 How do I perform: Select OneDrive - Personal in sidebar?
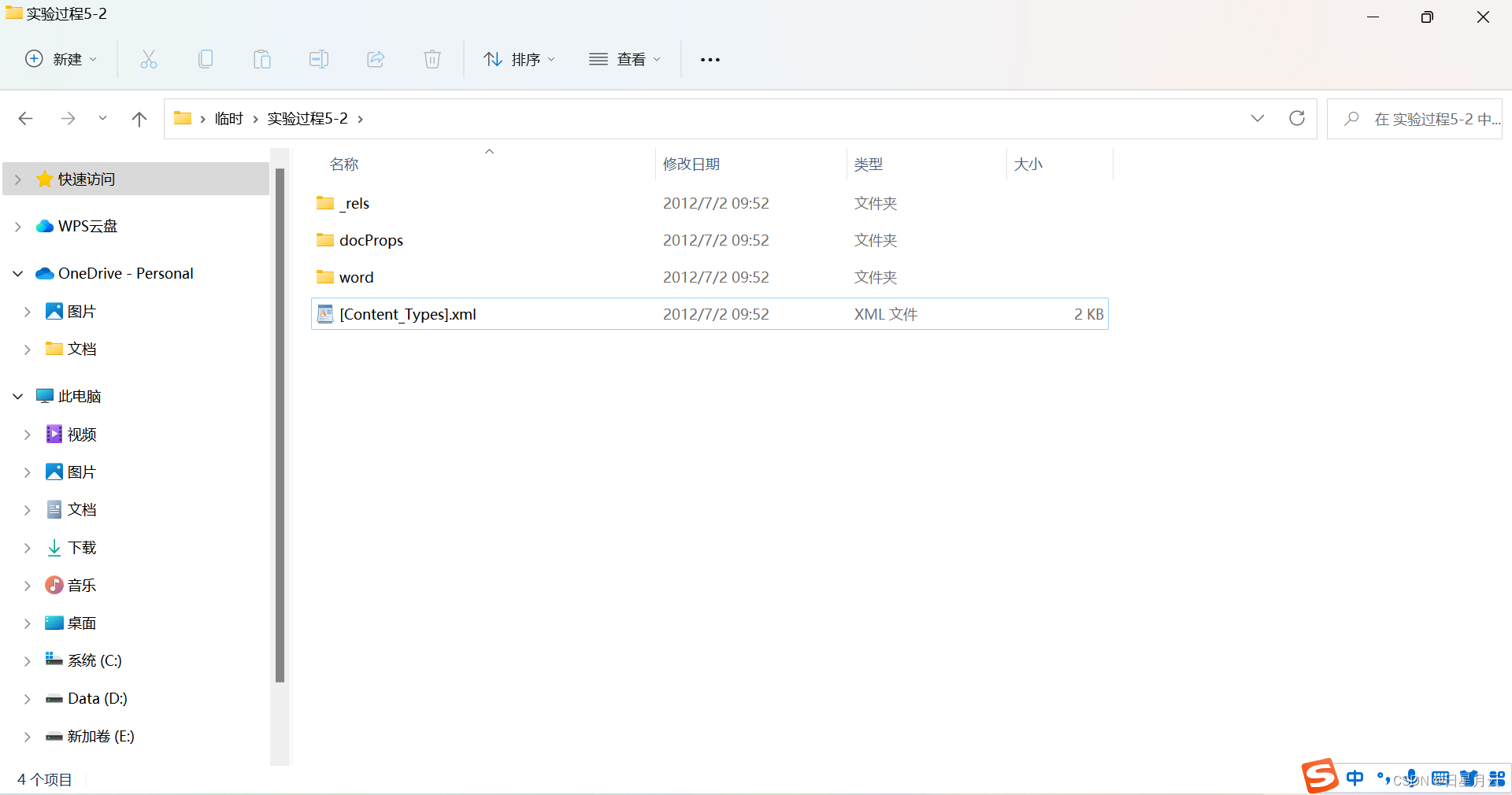125,273
